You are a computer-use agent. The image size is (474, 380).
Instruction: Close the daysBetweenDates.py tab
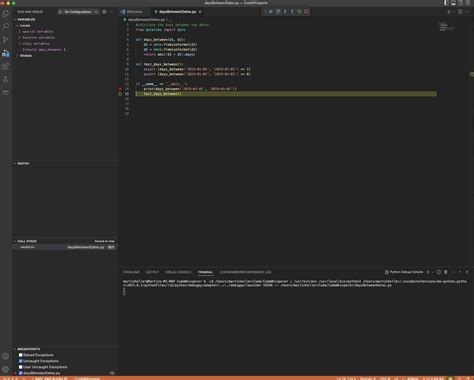coord(200,12)
